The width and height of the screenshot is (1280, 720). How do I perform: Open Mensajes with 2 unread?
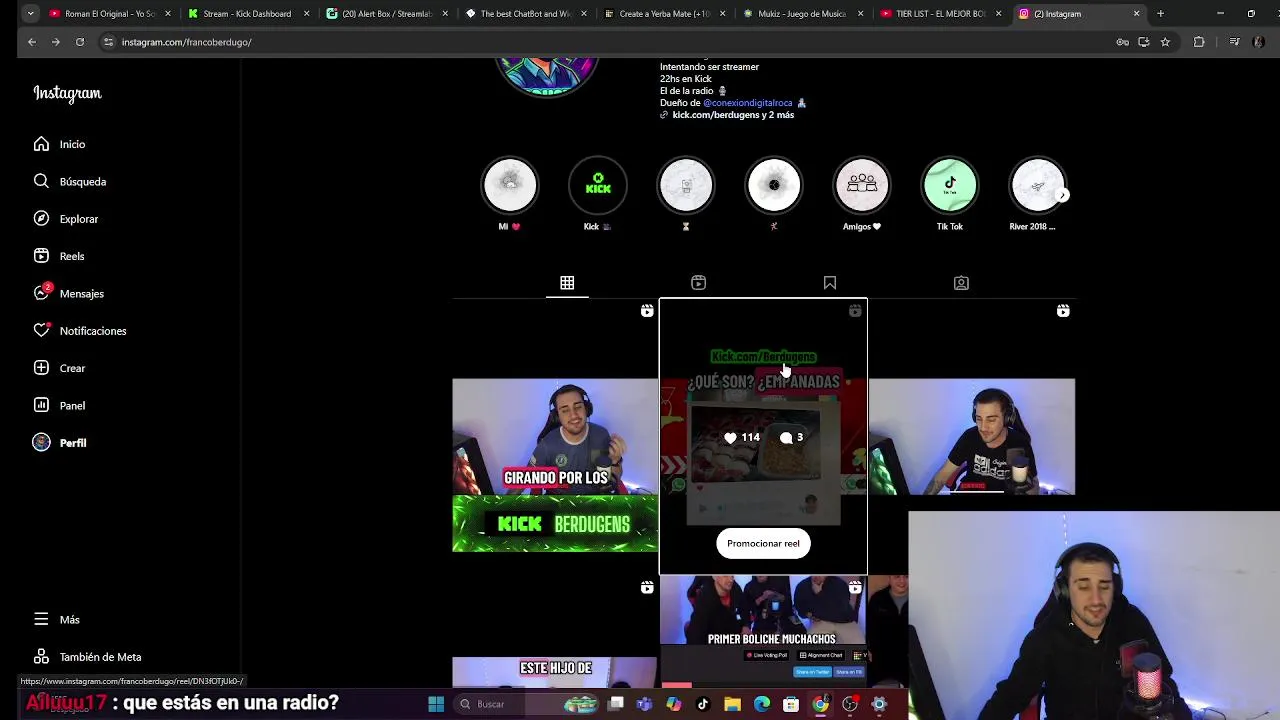click(x=68, y=293)
